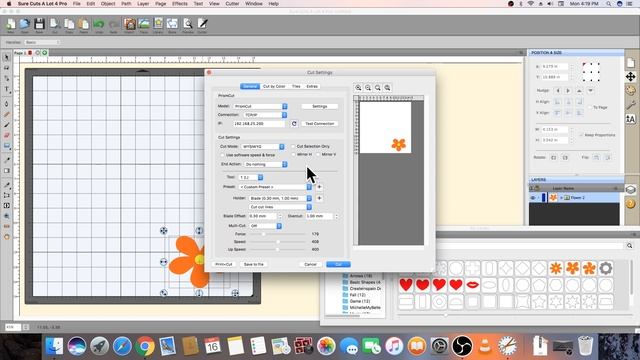Screen dimensions: 640x360
Task: Open the Cutter menu in menu bar
Action: coord(232,4)
